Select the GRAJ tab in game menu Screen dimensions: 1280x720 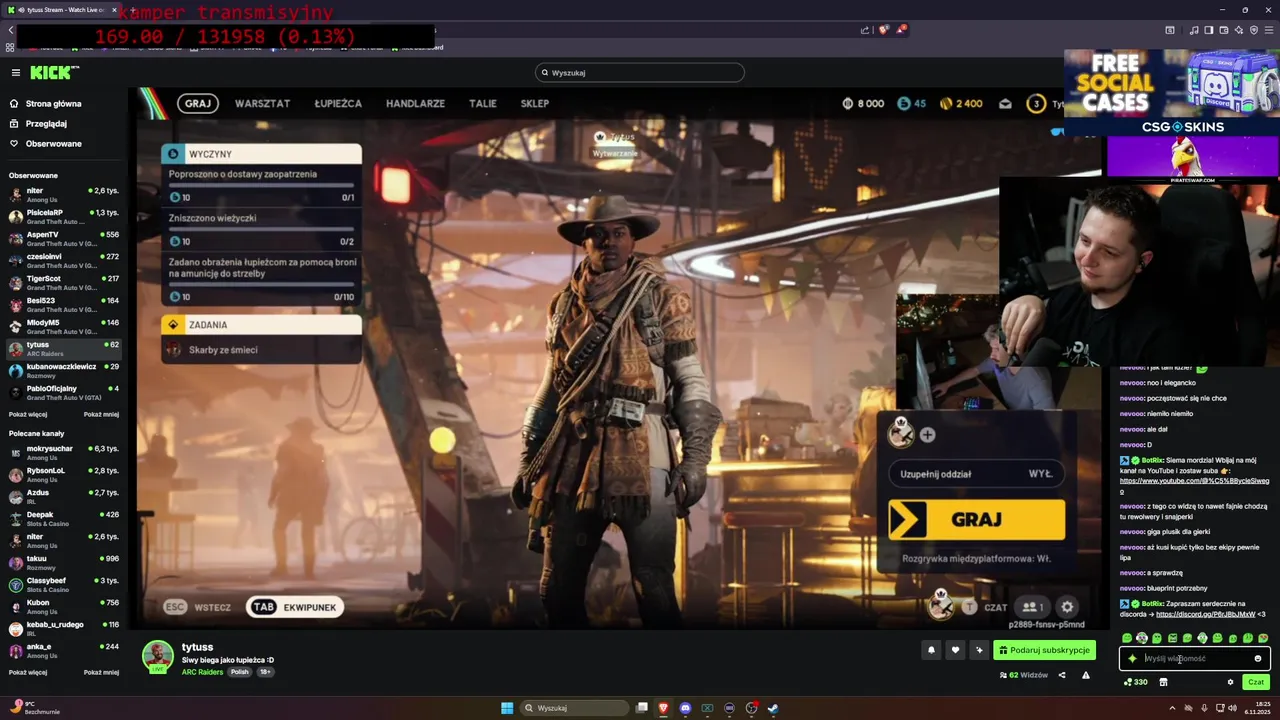point(198,103)
